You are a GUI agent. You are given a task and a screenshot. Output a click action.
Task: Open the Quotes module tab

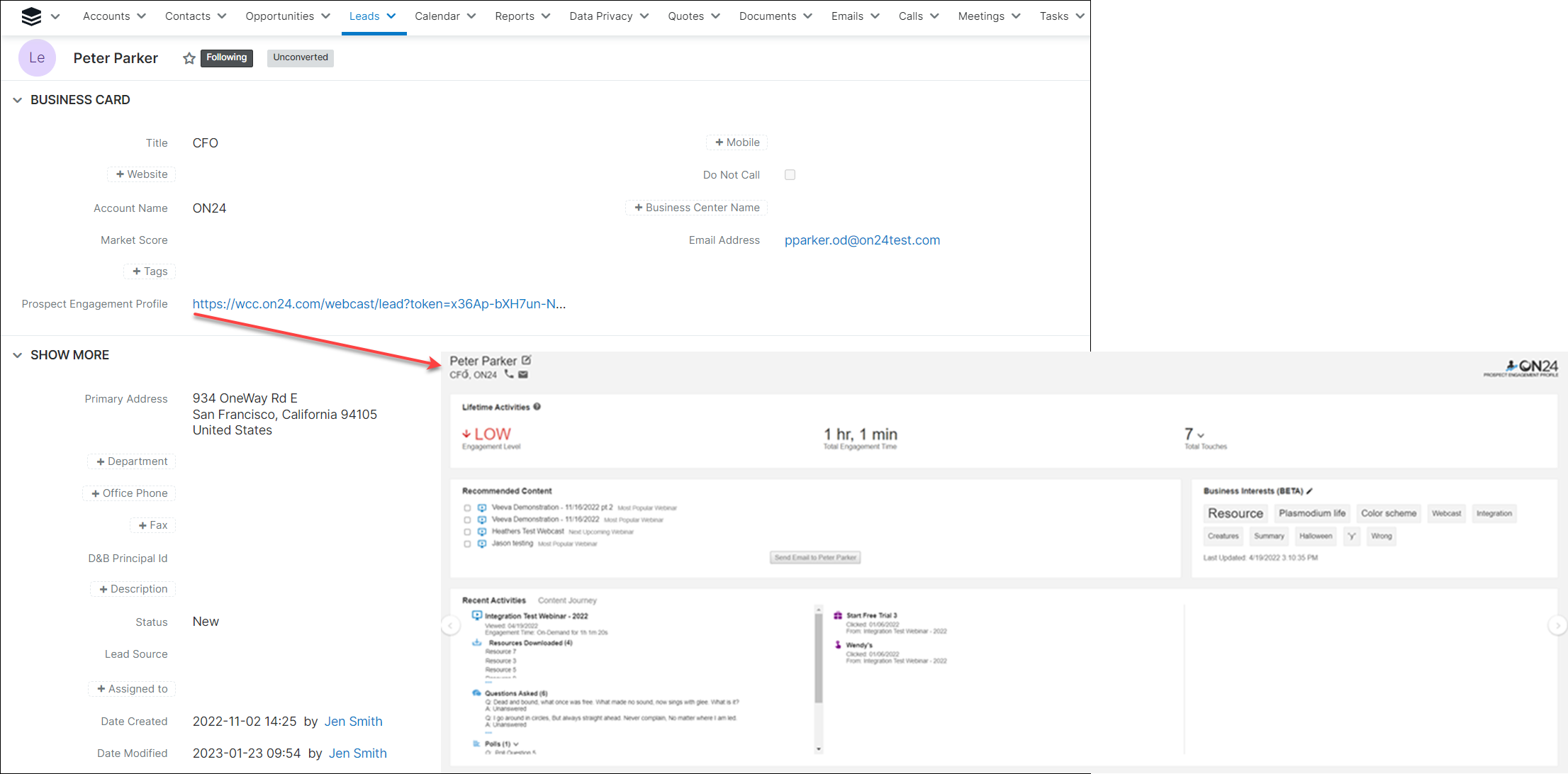tap(685, 16)
